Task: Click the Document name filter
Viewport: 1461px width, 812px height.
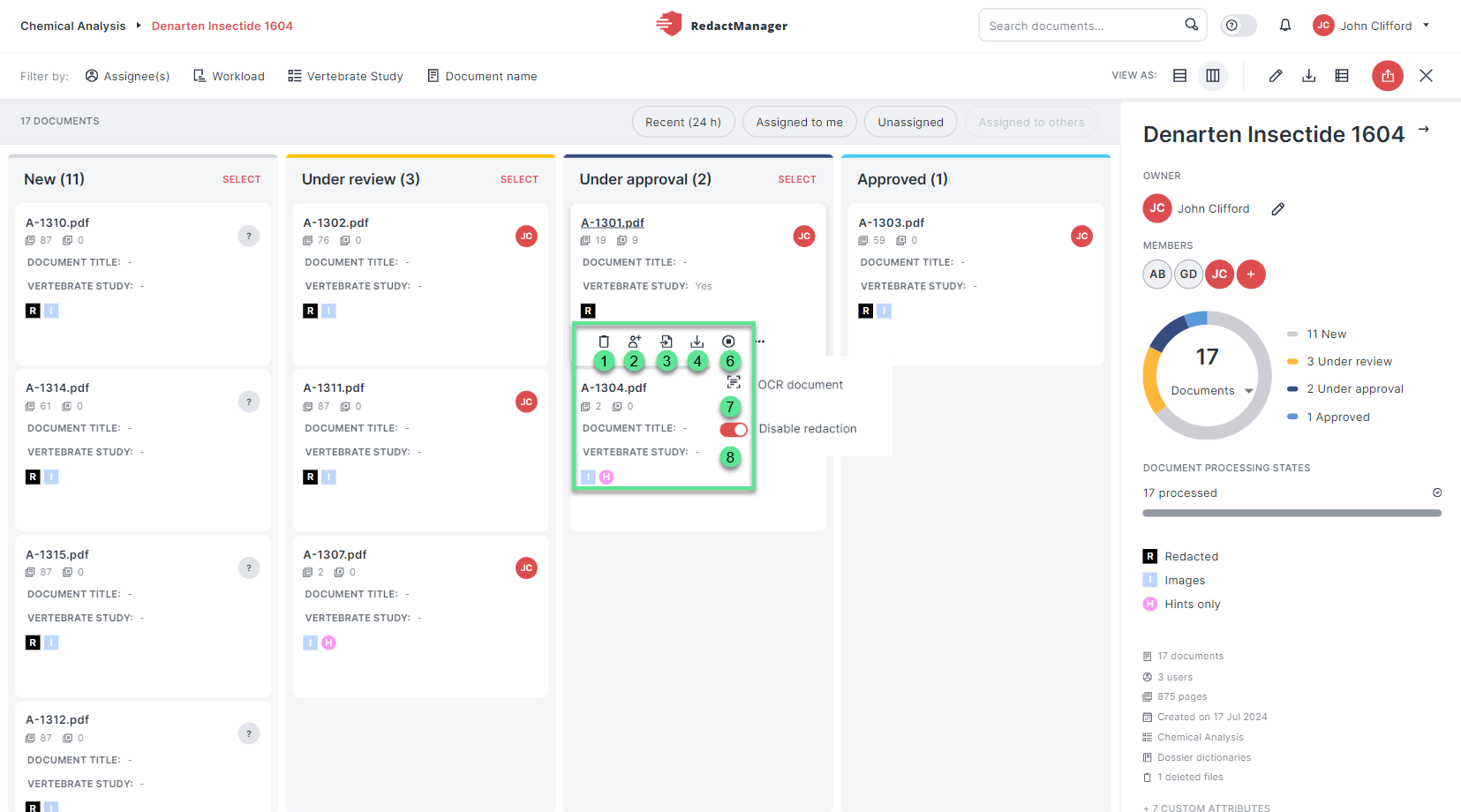Action: [x=483, y=76]
